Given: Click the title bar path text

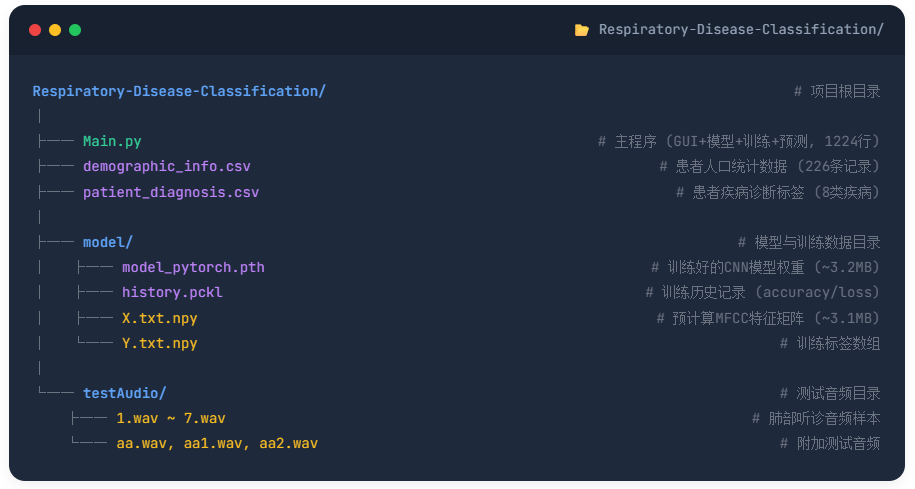Looking at the screenshot, I should point(741,30).
